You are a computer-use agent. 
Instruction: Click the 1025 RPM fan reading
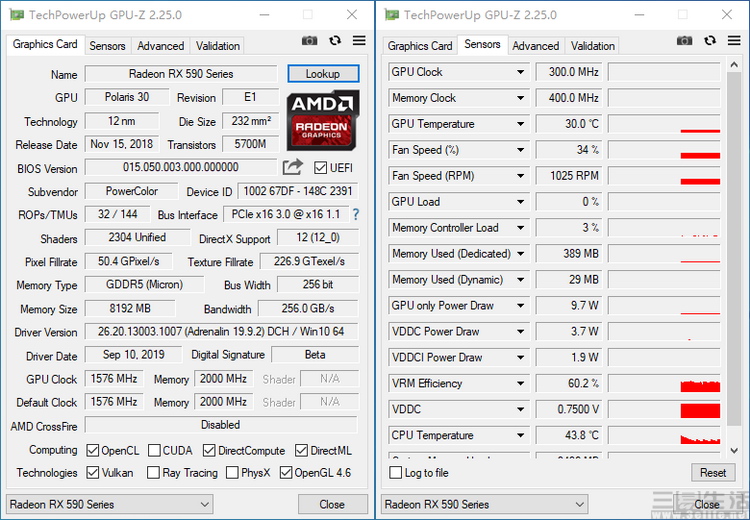(x=568, y=176)
